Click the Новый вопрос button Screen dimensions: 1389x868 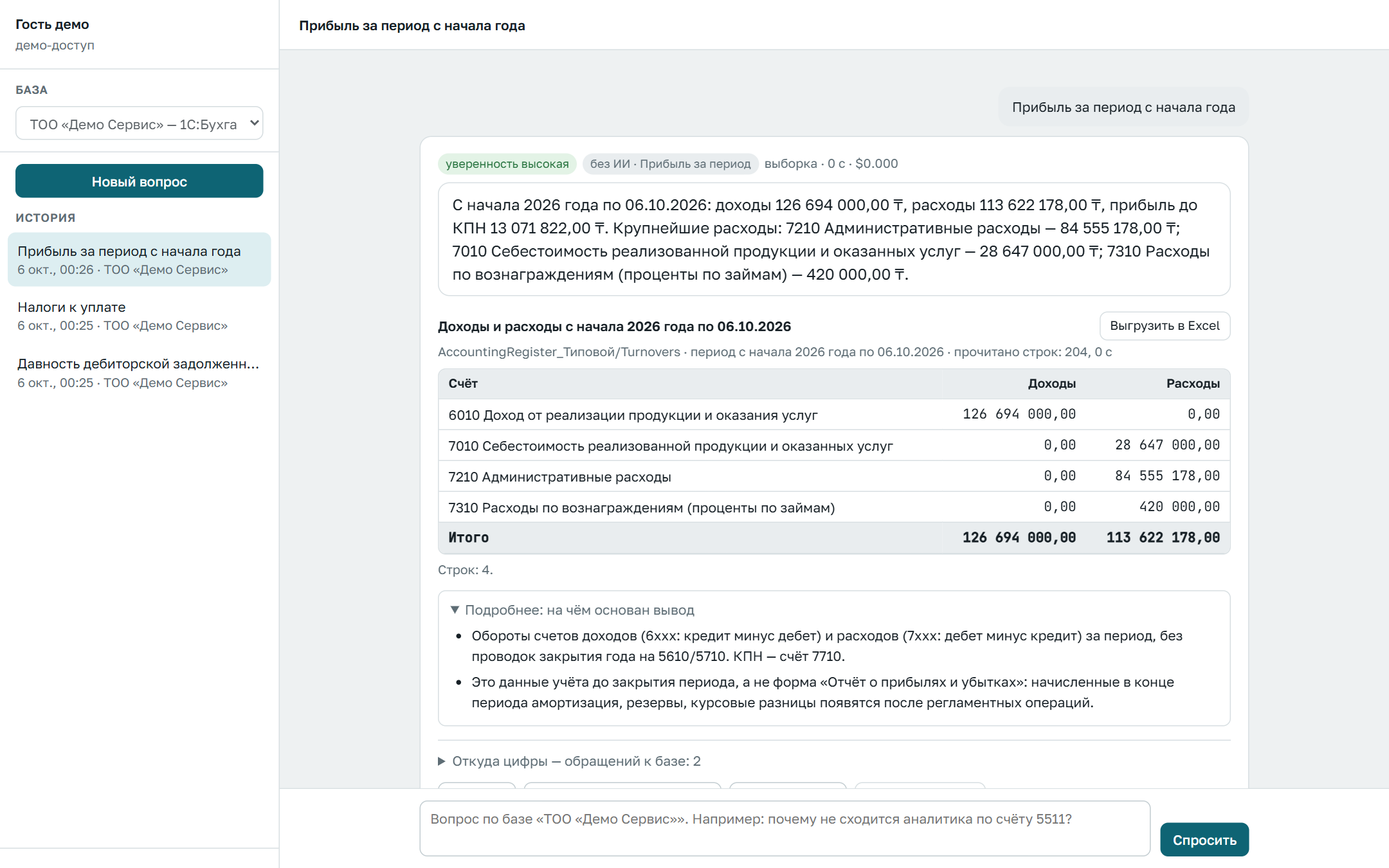pos(139,181)
